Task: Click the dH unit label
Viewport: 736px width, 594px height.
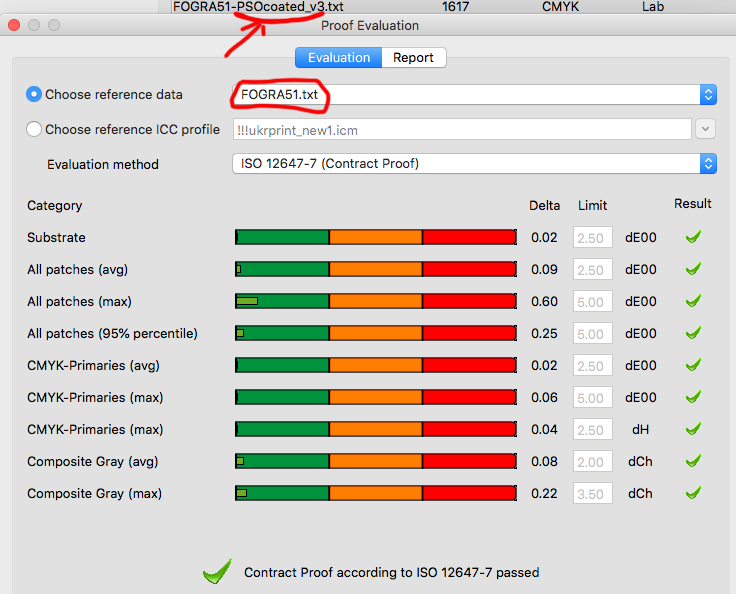Action: tap(640, 429)
